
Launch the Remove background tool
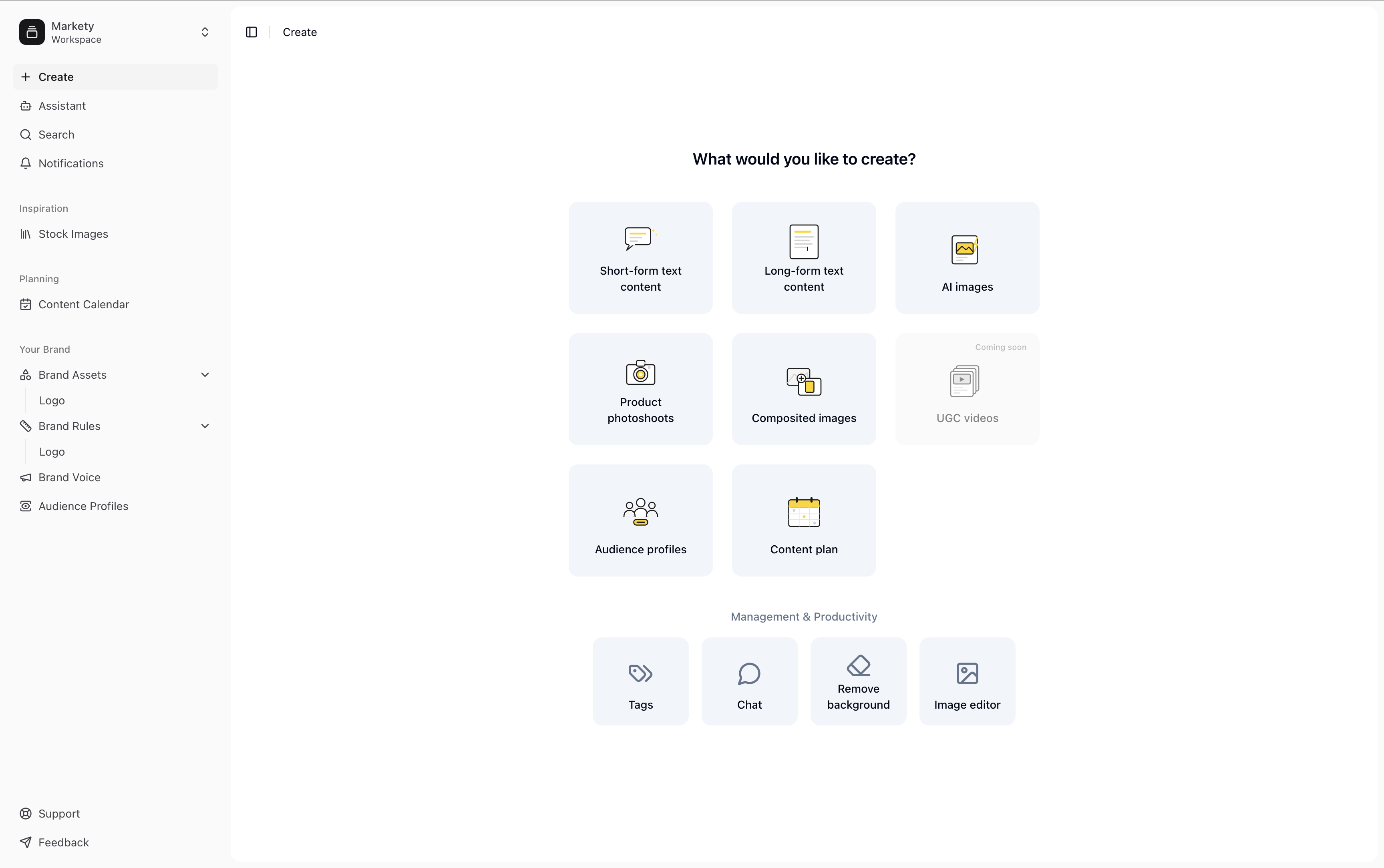click(x=858, y=681)
